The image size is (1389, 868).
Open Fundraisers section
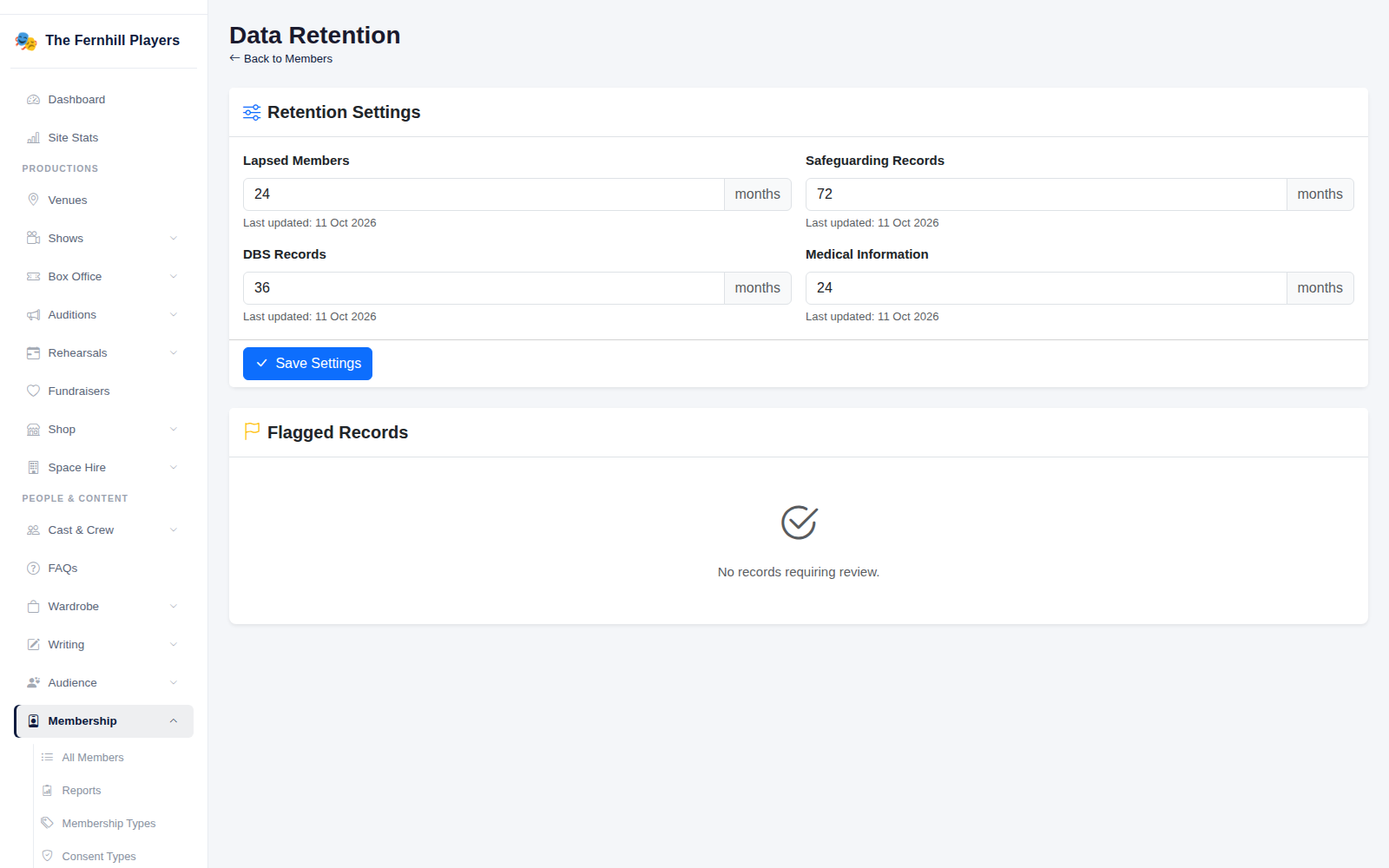[103, 391]
